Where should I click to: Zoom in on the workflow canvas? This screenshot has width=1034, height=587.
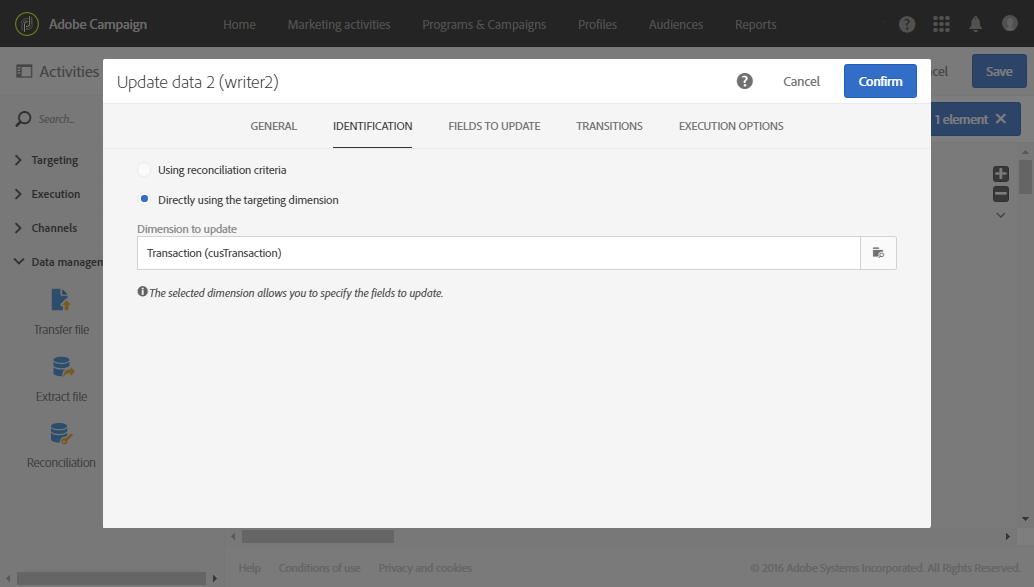1000,173
